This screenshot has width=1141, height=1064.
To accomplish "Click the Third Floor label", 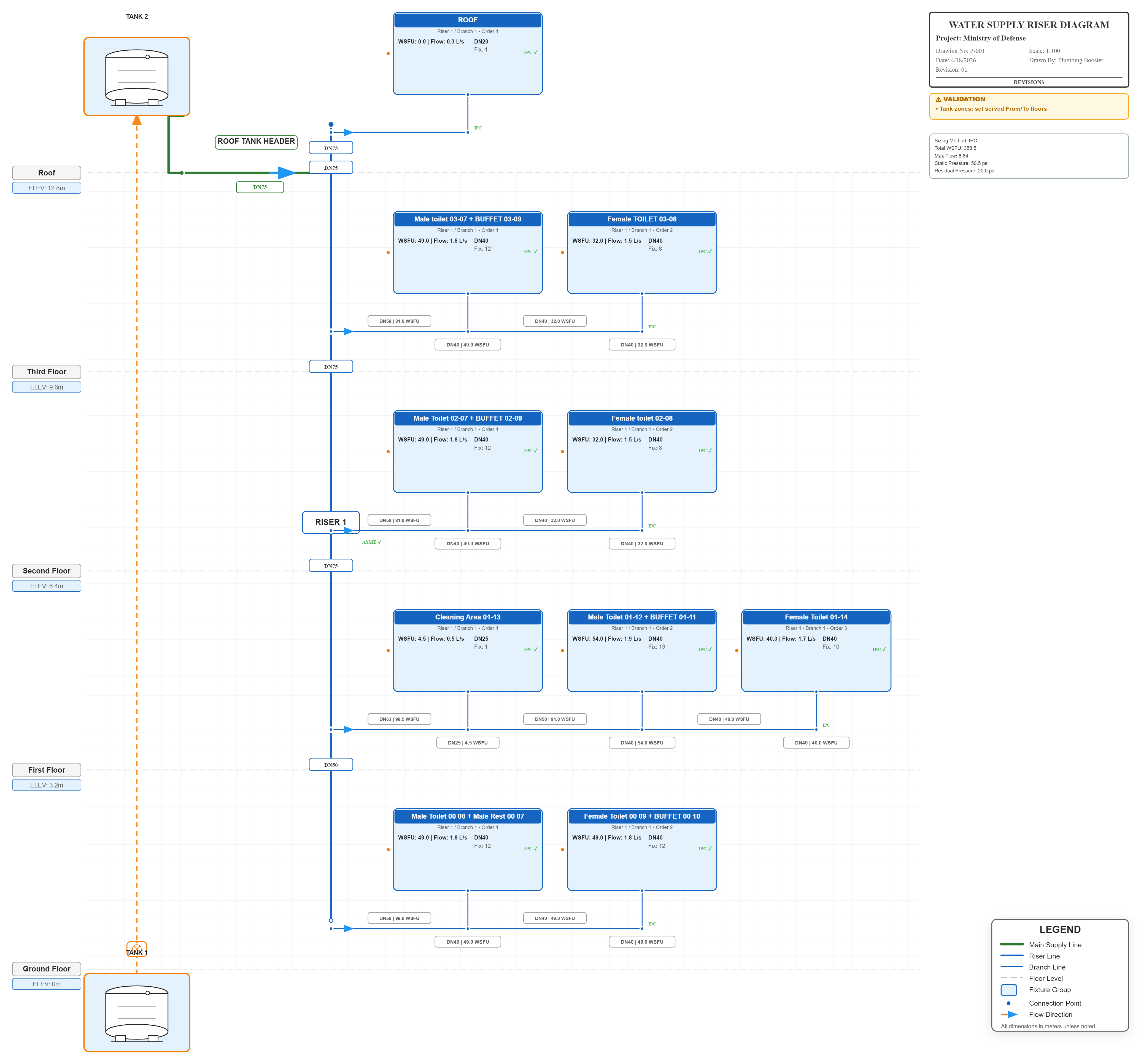I will (47, 372).
